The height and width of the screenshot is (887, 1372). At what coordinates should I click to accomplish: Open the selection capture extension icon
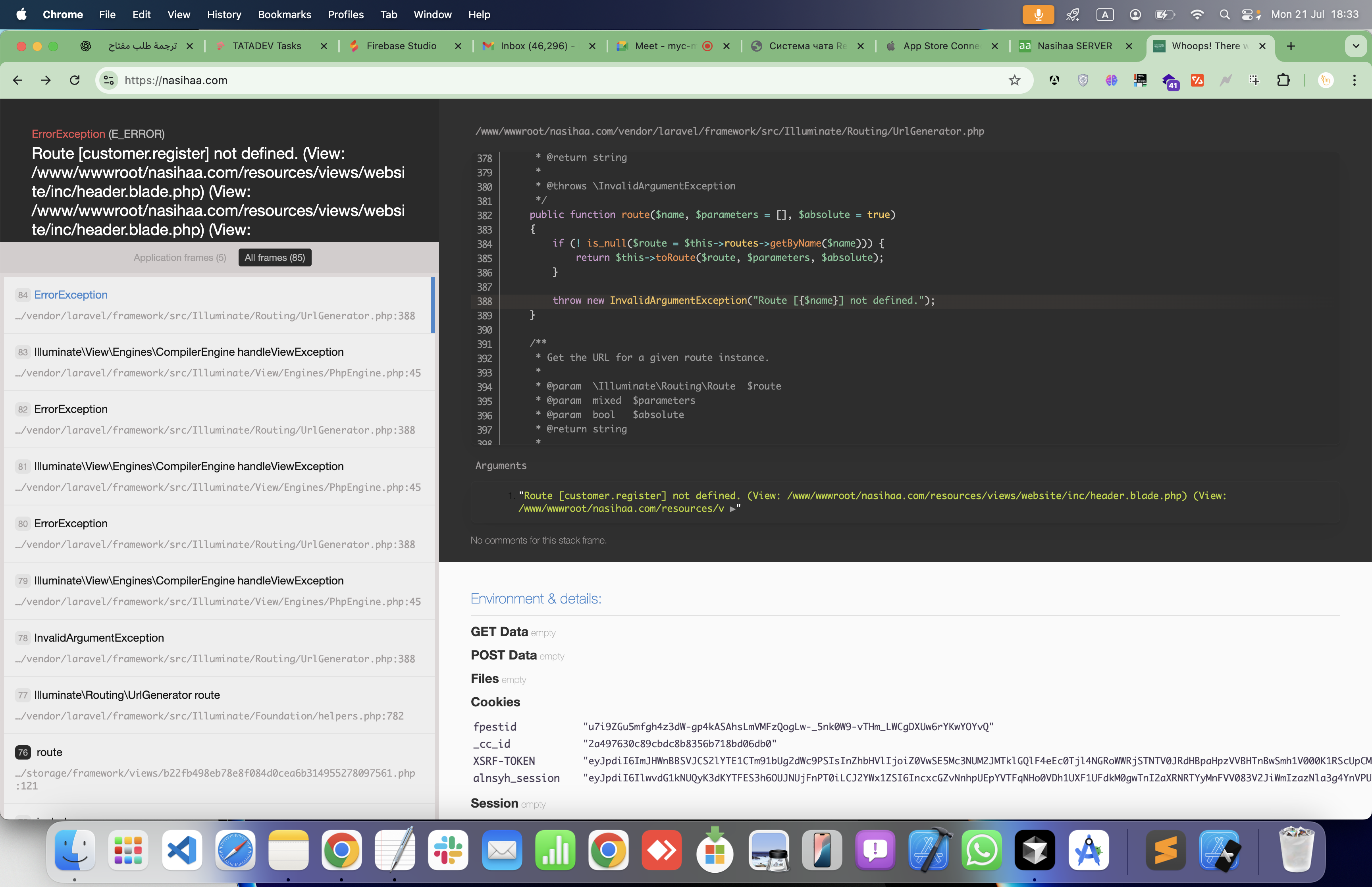(1254, 80)
